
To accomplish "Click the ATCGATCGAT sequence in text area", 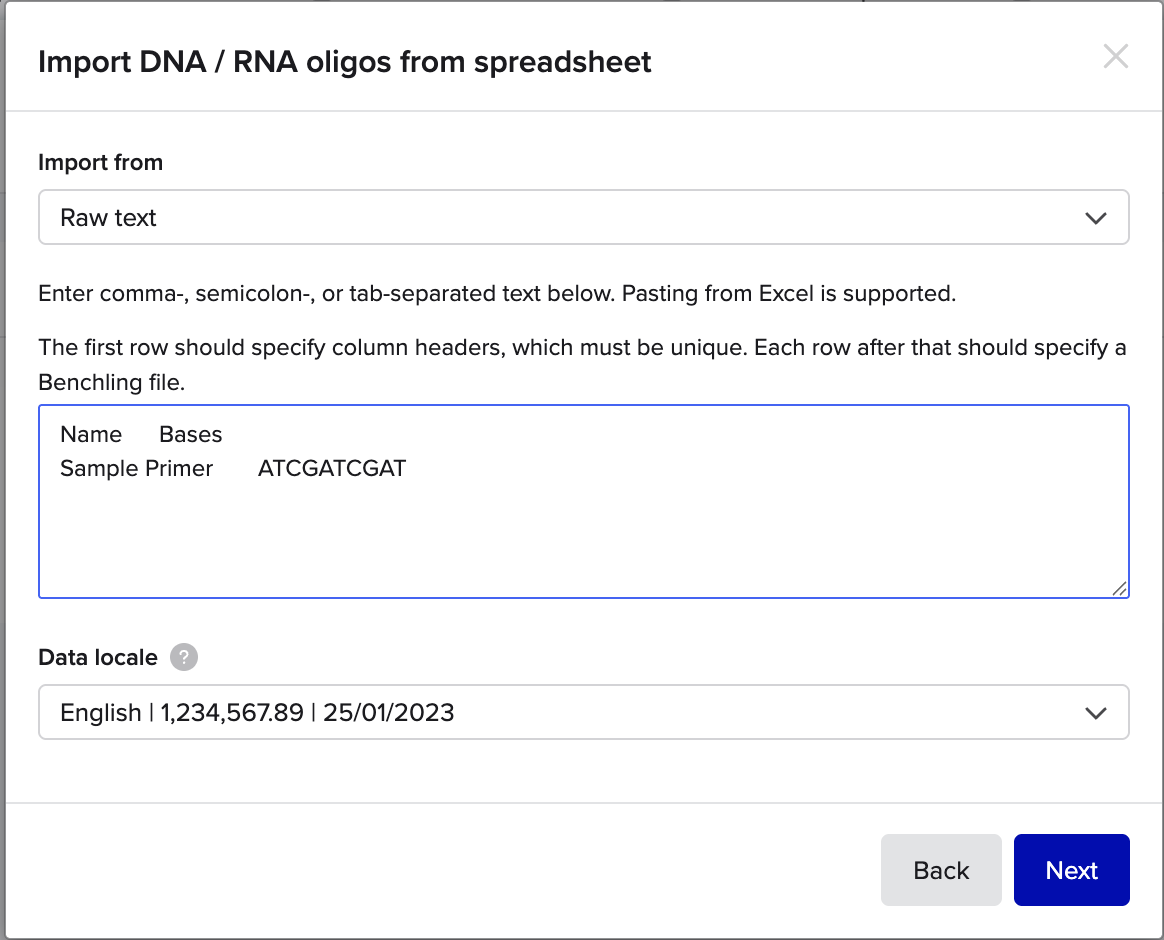I will 332,468.
